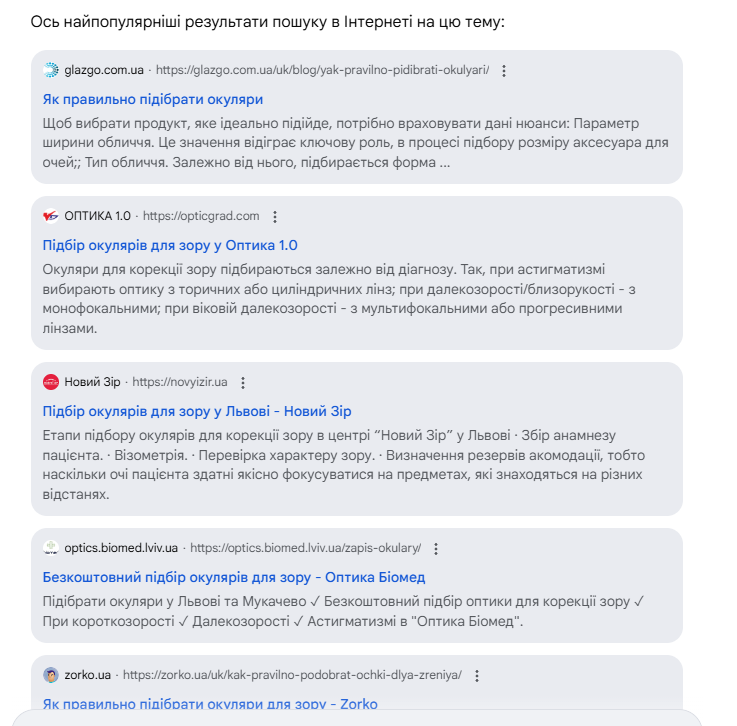Click the optics.biomed.lviv.ua favicon

51,548
